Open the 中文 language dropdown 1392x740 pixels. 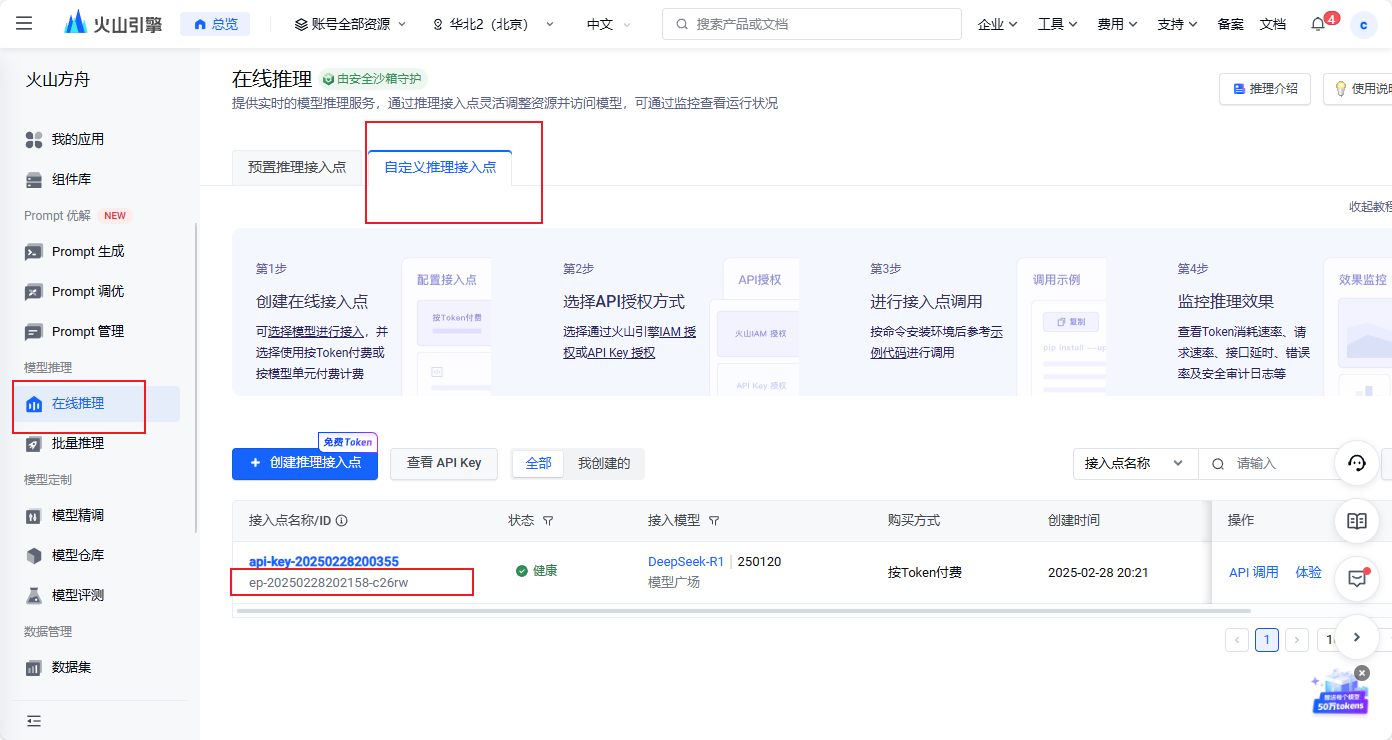pos(609,24)
